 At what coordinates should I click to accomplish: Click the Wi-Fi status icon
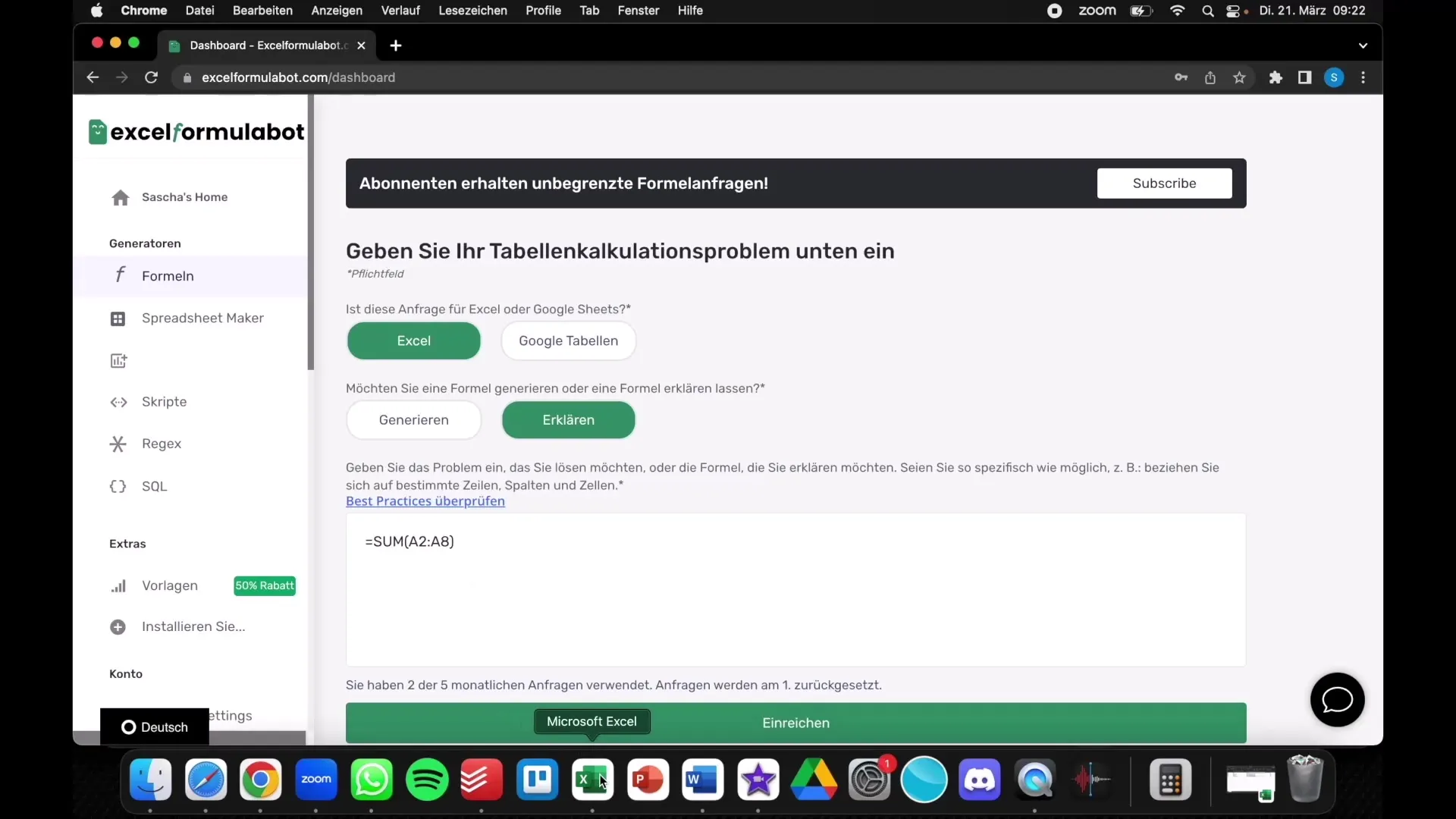[x=1178, y=11]
